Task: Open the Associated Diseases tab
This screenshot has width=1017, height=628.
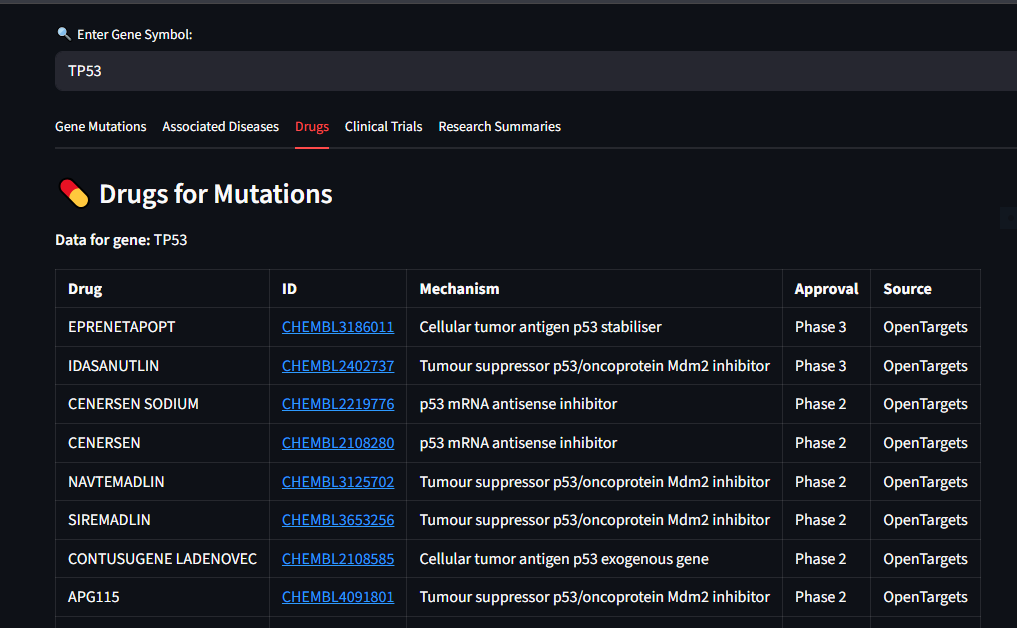Action: (220, 127)
